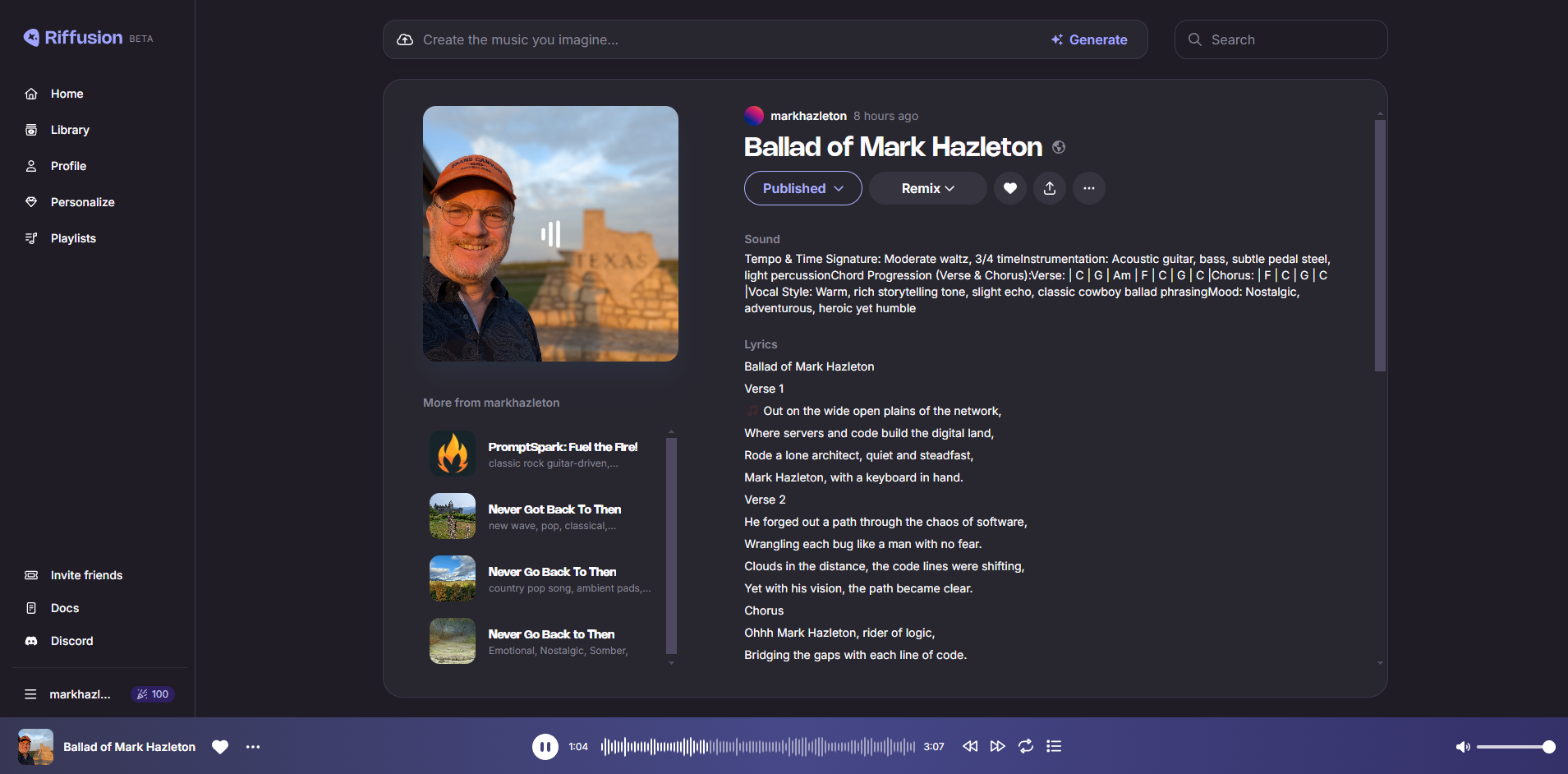Open the play queue list
This screenshot has height=774, width=1568.
pyautogui.click(x=1054, y=746)
